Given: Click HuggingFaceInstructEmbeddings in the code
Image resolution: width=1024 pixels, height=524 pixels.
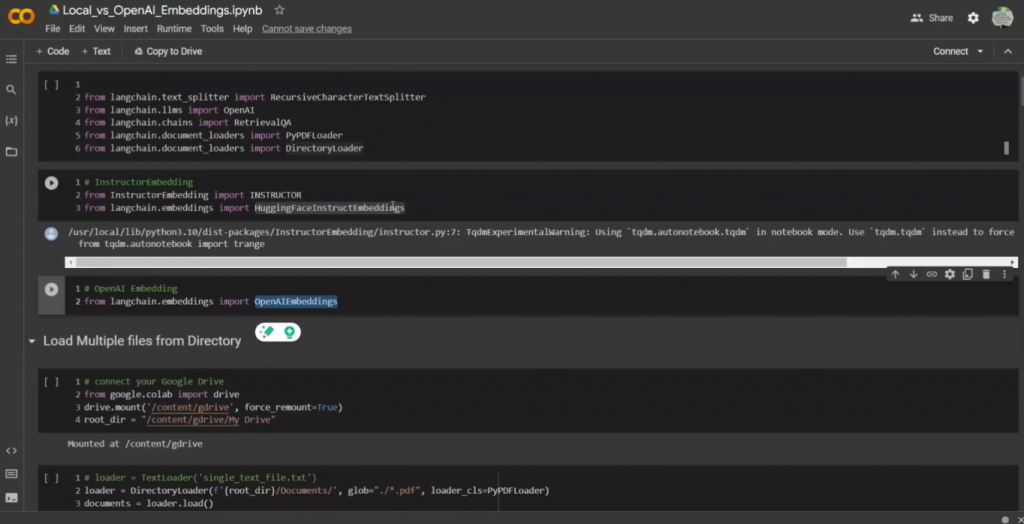Looking at the screenshot, I should [330, 208].
